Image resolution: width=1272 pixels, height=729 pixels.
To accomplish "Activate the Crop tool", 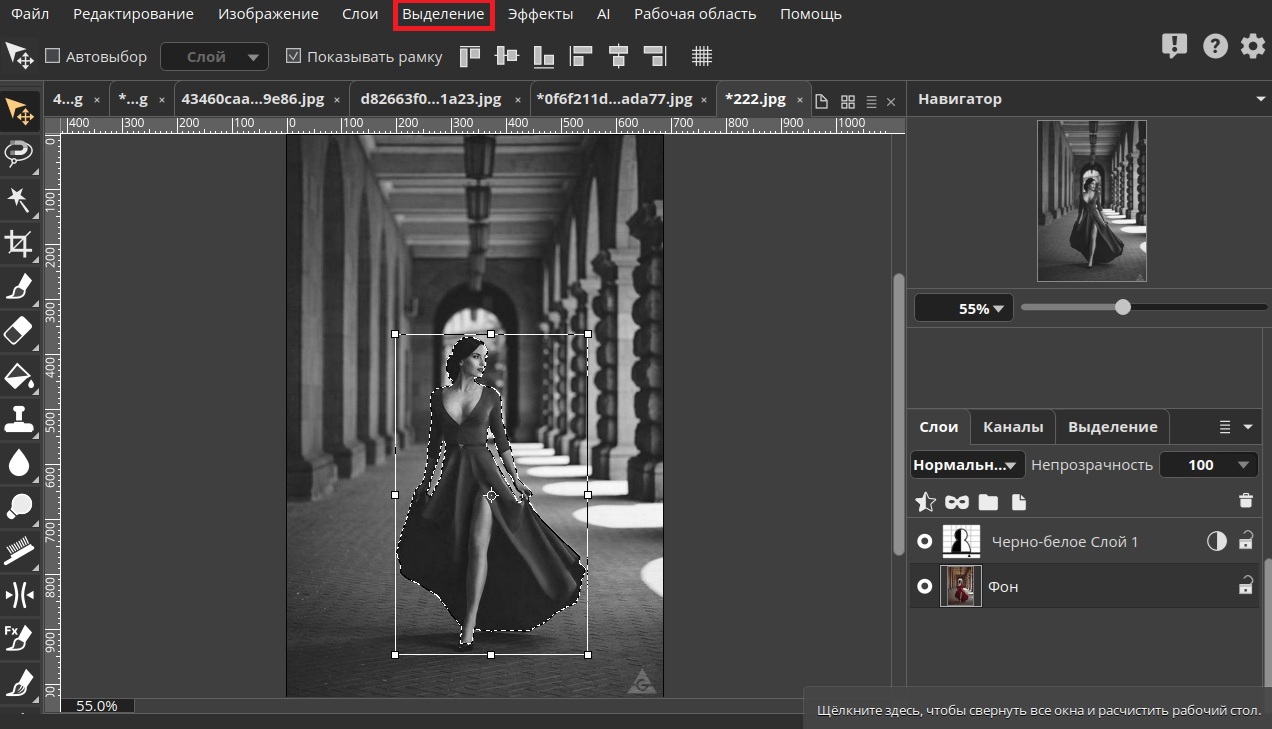I will (19, 243).
